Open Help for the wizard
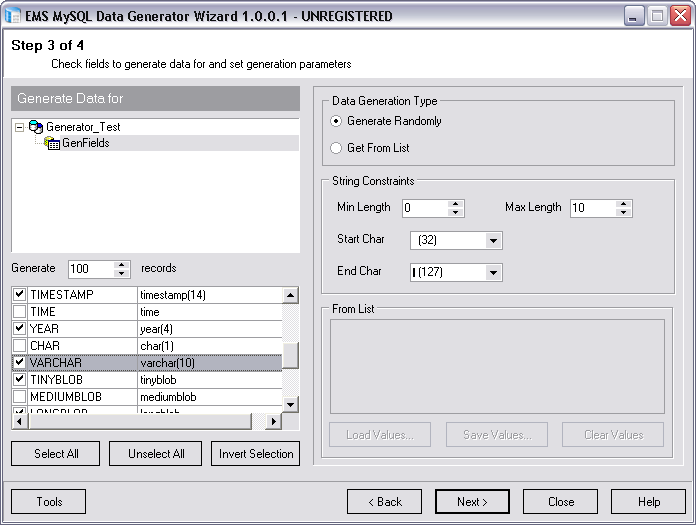Viewport: 696px width, 525px height. coord(649,502)
